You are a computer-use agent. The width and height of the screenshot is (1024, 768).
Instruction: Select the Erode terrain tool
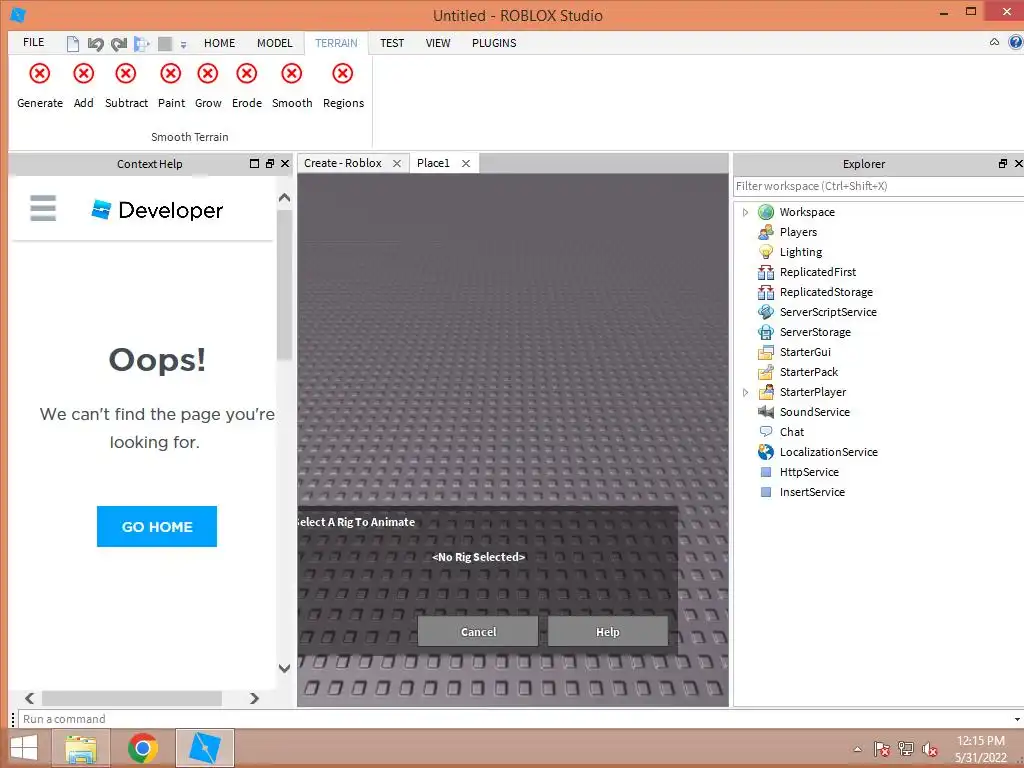click(x=247, y=86)
